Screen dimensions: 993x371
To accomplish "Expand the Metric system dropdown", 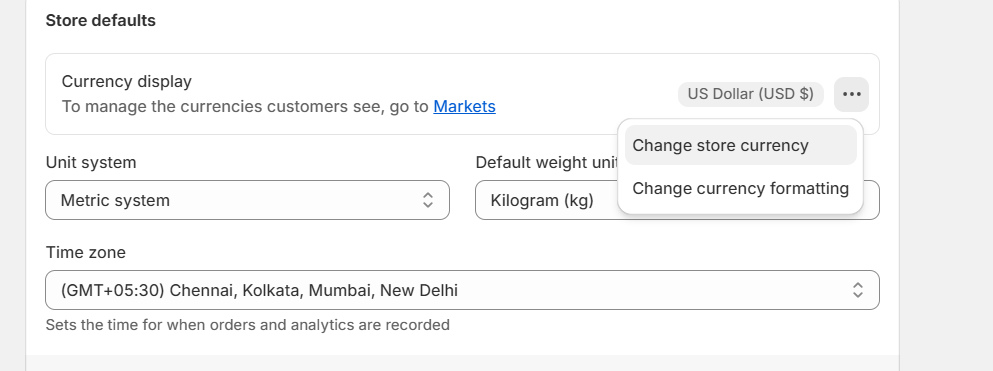I will click(x=248, y=200).
